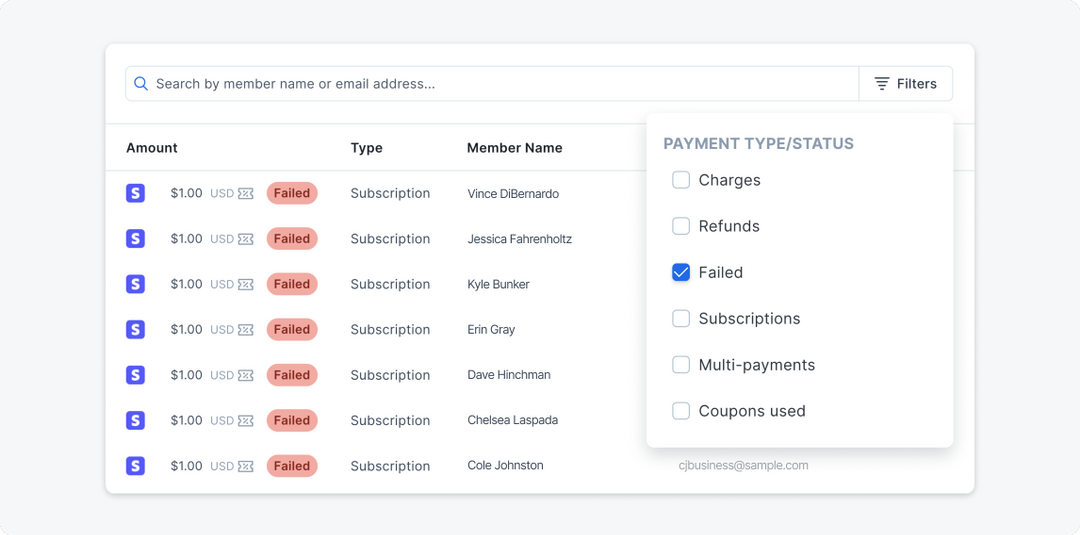Click coupon ticket icon in Kyle Bunker's row
The height and width of the screenshot is (535, 1080).
pos(246,285)
